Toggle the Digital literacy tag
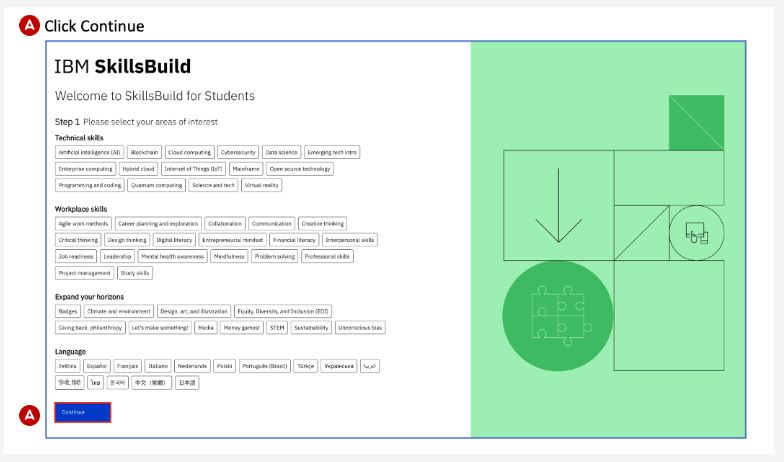This screenshot has width=784, height=462. coord(174,240)
